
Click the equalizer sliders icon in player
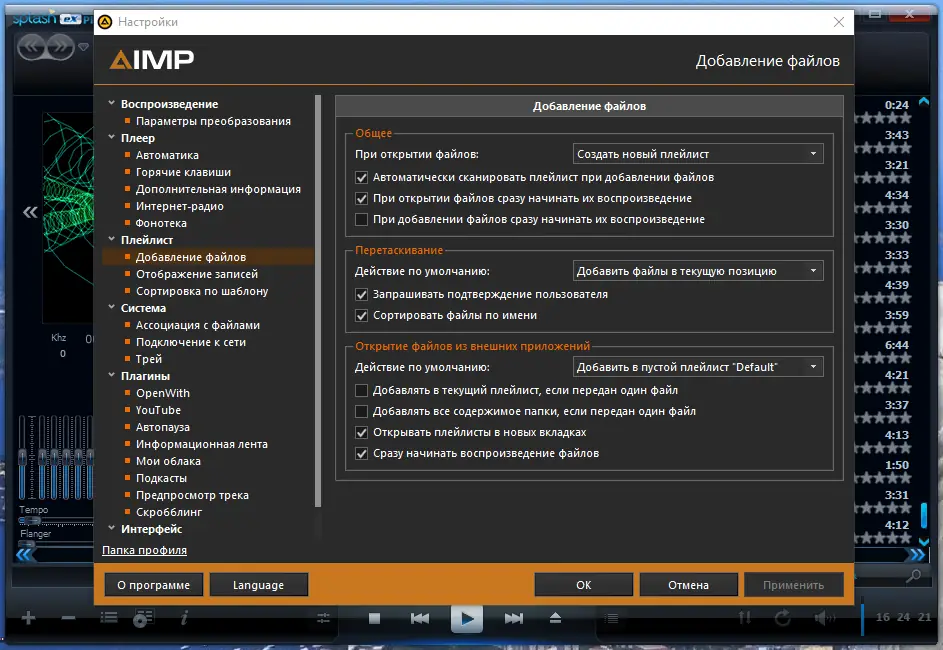pos(324,618)
